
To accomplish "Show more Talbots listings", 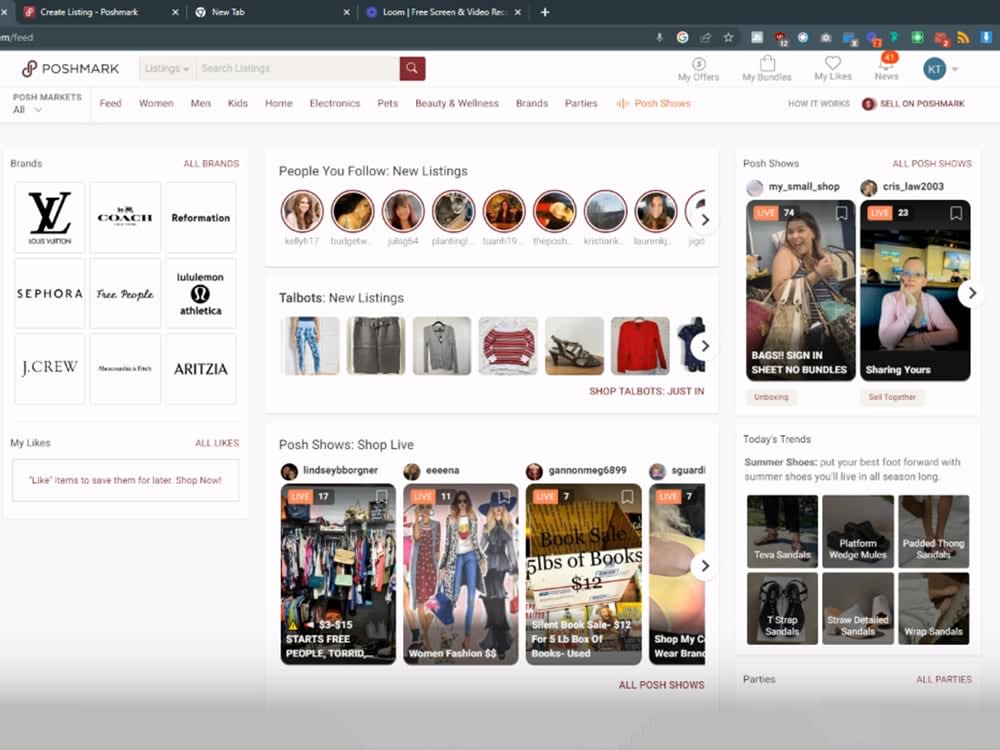I will pos(705,346).
